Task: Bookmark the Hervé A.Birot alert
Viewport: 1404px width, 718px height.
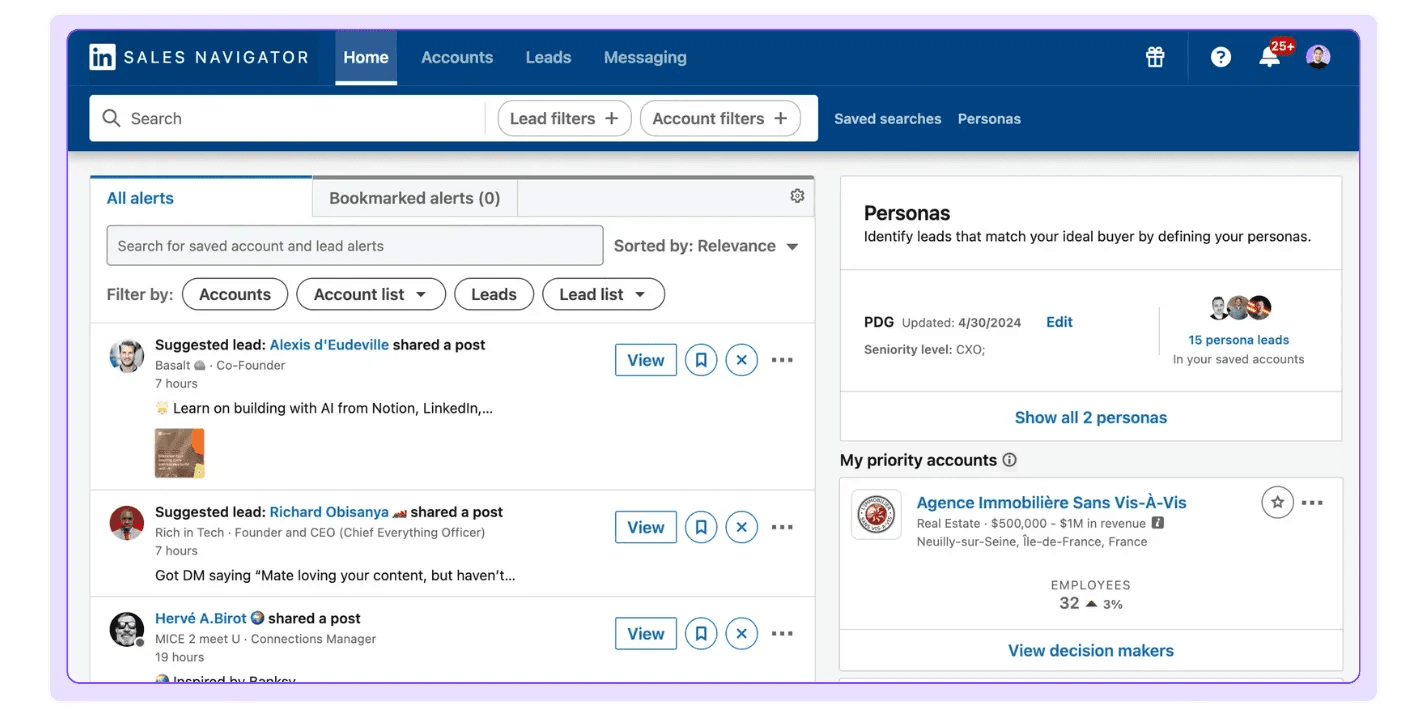Action: pyautogui.click(x=701, y=633)
